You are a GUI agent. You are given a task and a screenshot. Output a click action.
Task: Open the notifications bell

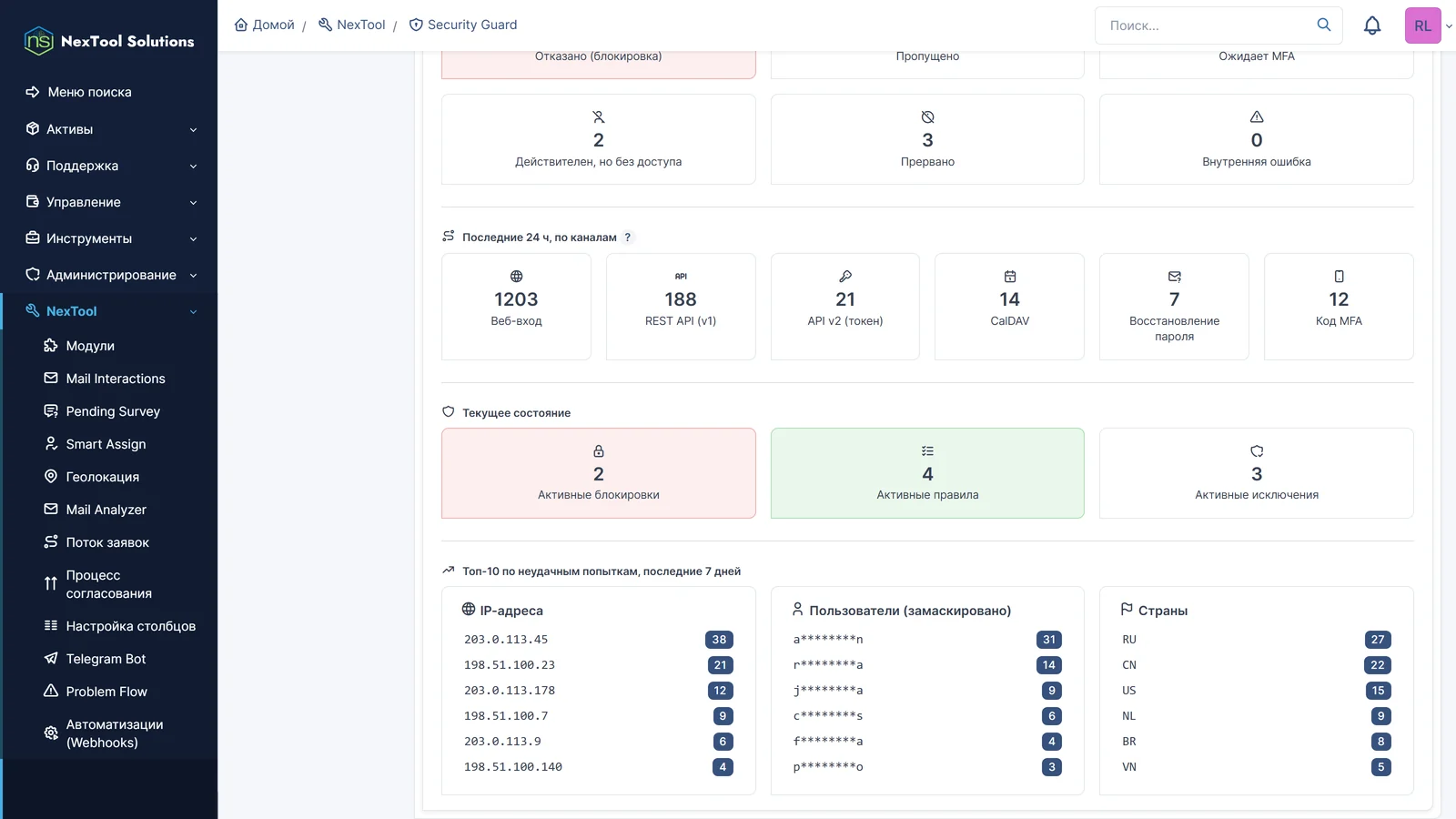[x=1372, y=25]
